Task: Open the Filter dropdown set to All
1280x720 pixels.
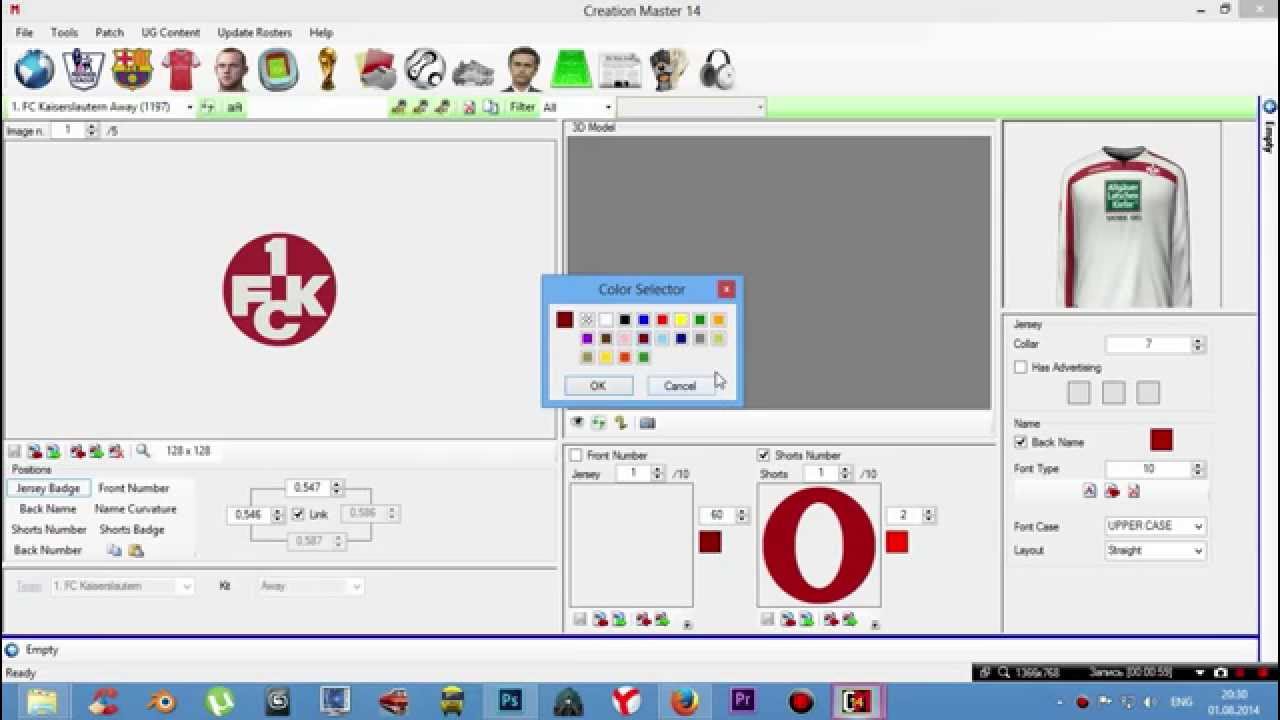Action: tap(577, 107)
